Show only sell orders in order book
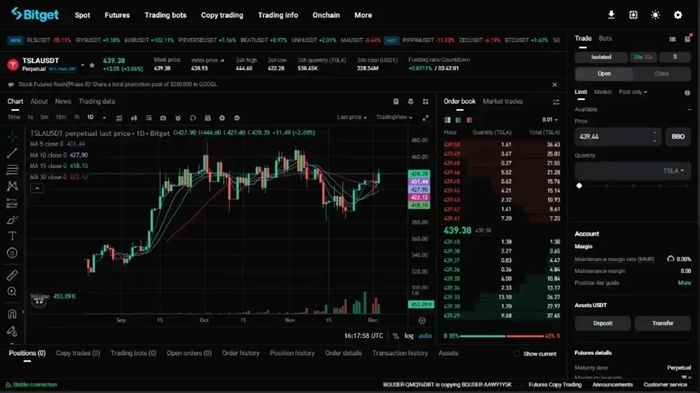 [469, 120]
